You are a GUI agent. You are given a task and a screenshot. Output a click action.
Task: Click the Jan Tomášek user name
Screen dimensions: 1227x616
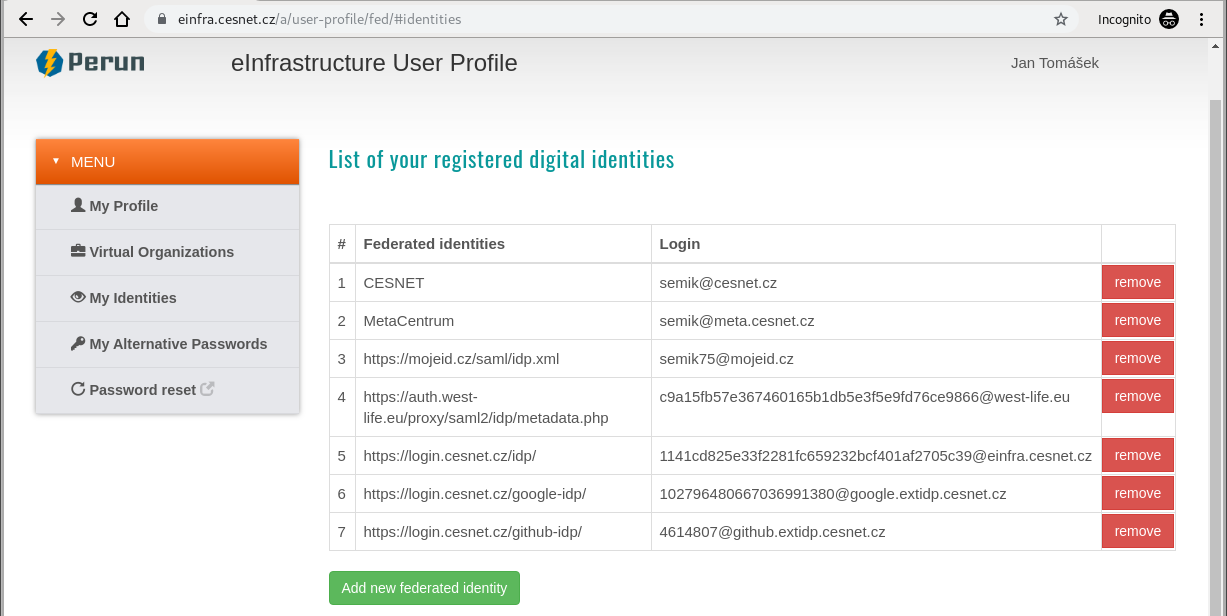click(1055, 63)
